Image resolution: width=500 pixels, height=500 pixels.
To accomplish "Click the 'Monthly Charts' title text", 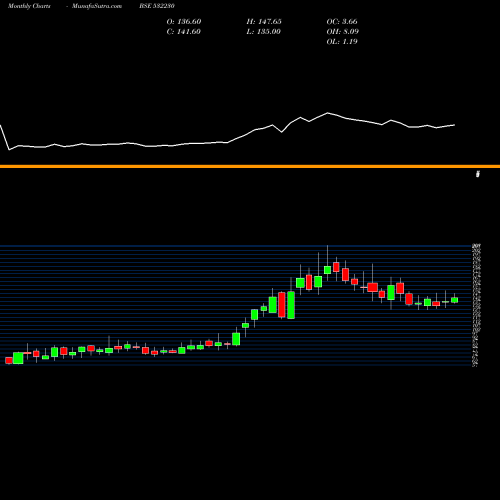I will tap(29, 6).
